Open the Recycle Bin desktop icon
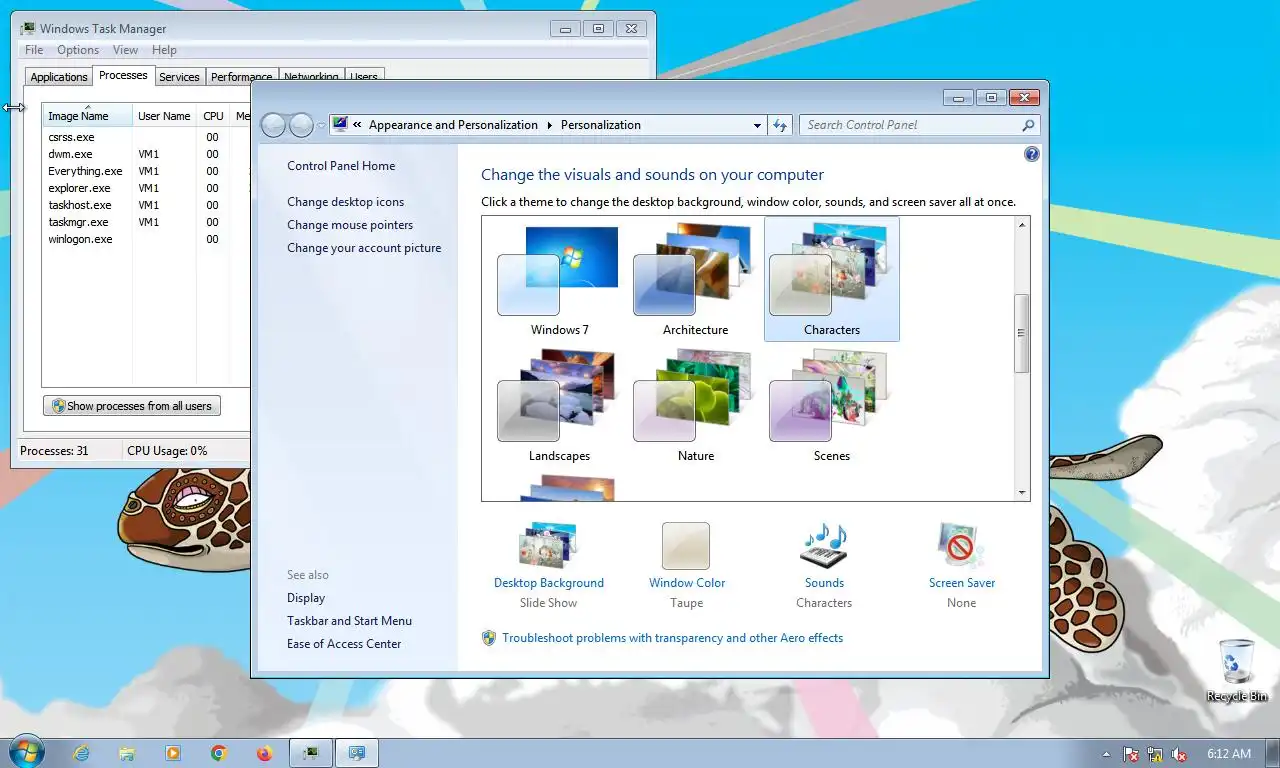The image size is (1280, 768). click(1236, 670)
